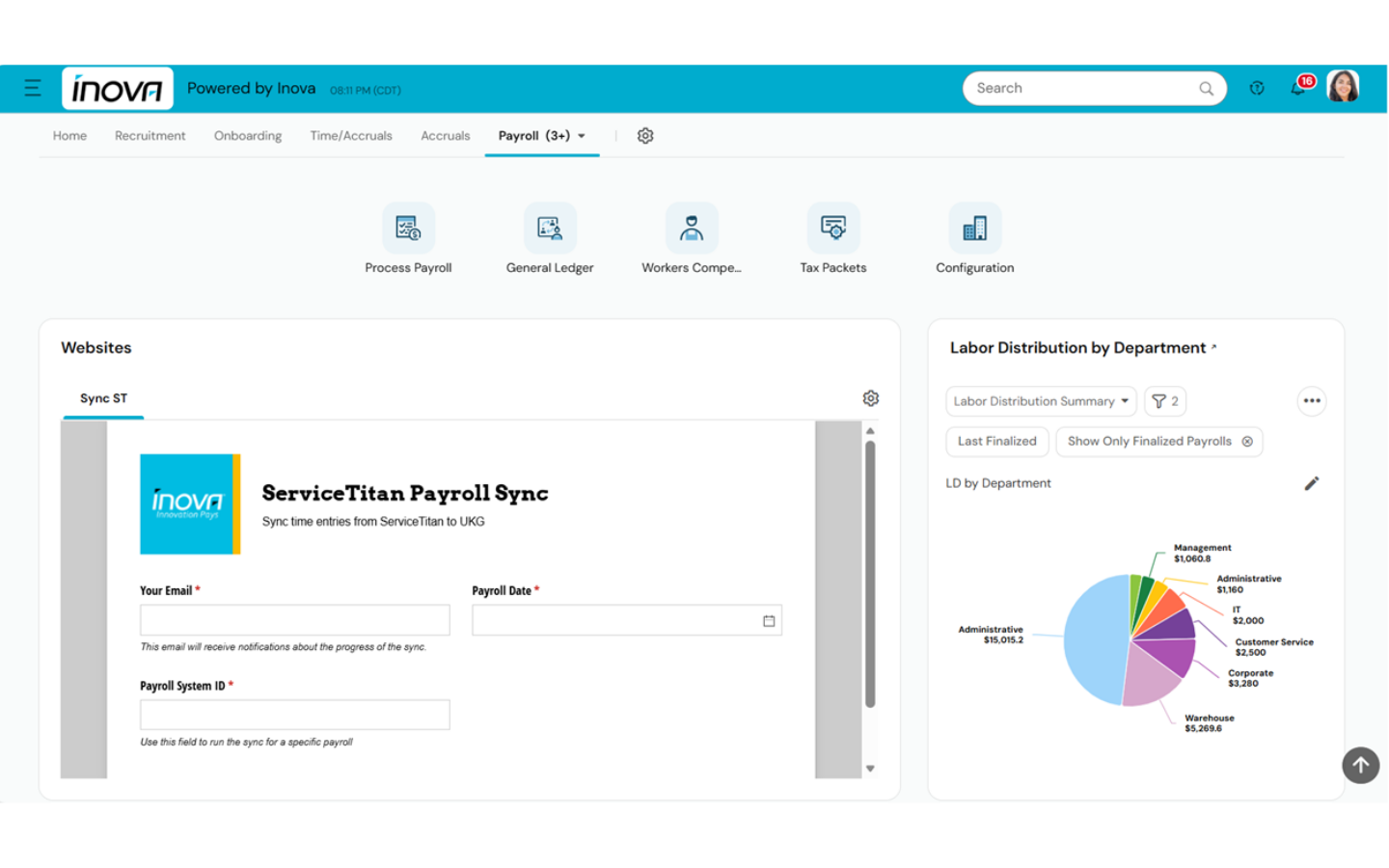This screenshot has height=868, width=1389.
Task: Click the Websites widget title
Action: (96, 347)
